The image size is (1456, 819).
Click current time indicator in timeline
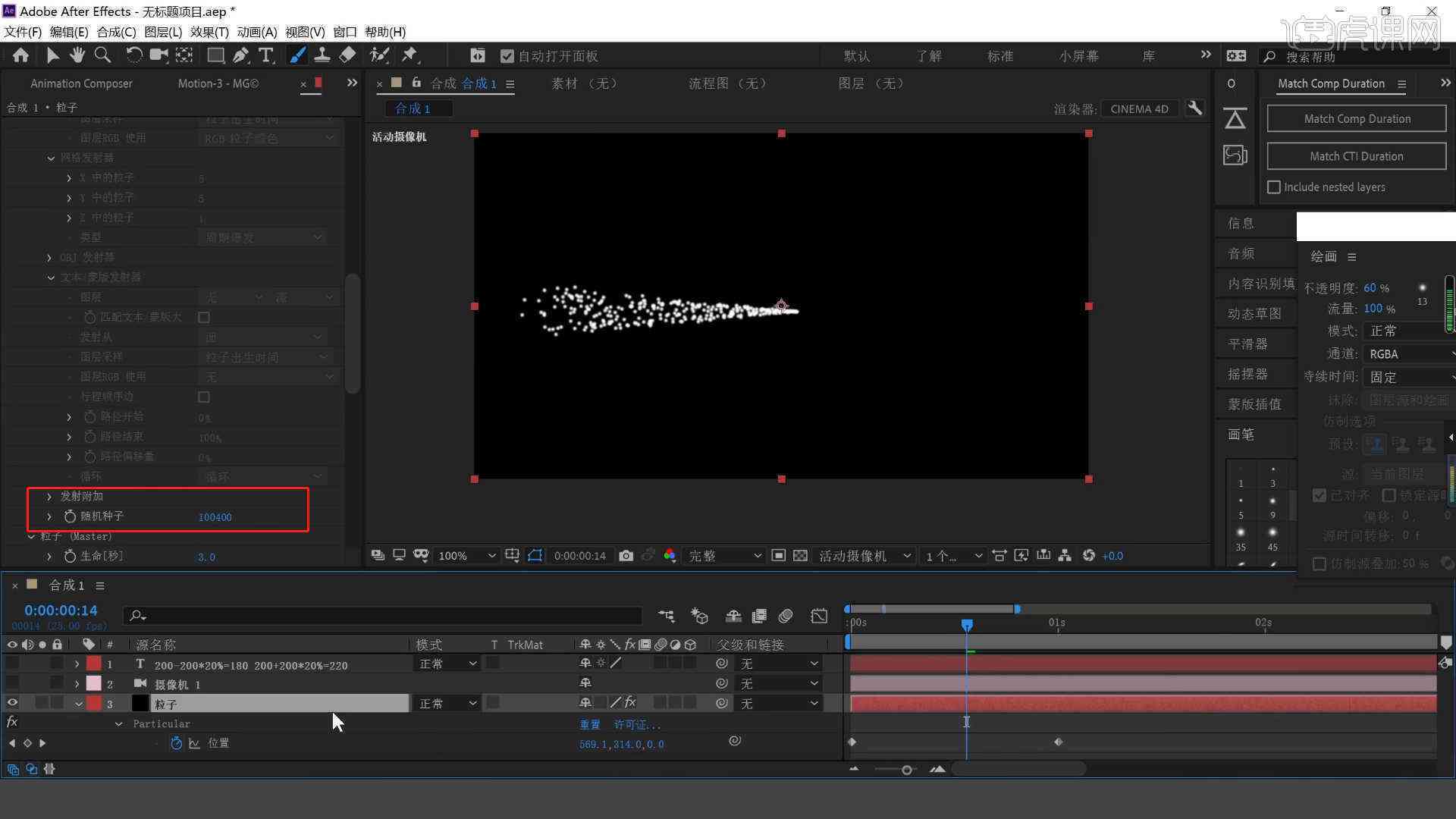pyautogui.click(x=967, y=625)
